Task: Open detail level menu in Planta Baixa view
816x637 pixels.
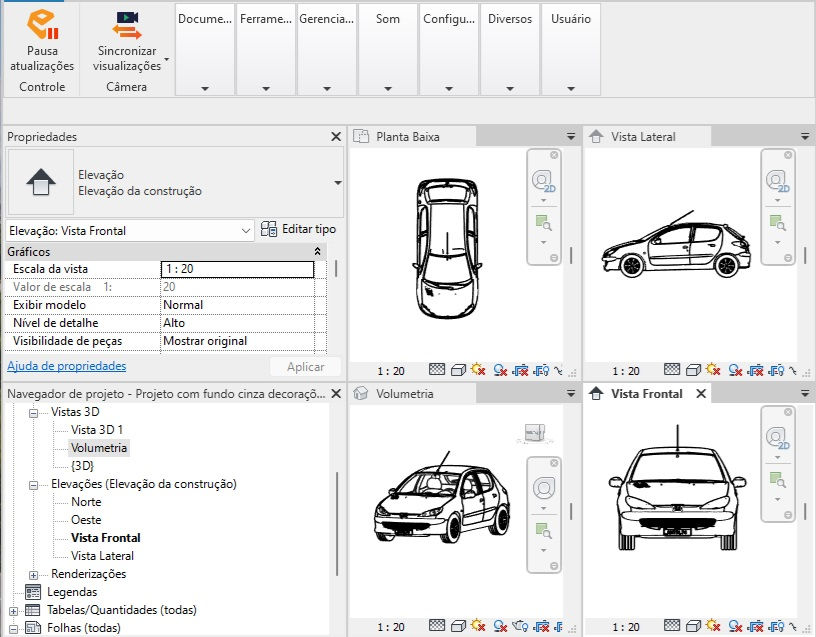Action: pos(437,370)
